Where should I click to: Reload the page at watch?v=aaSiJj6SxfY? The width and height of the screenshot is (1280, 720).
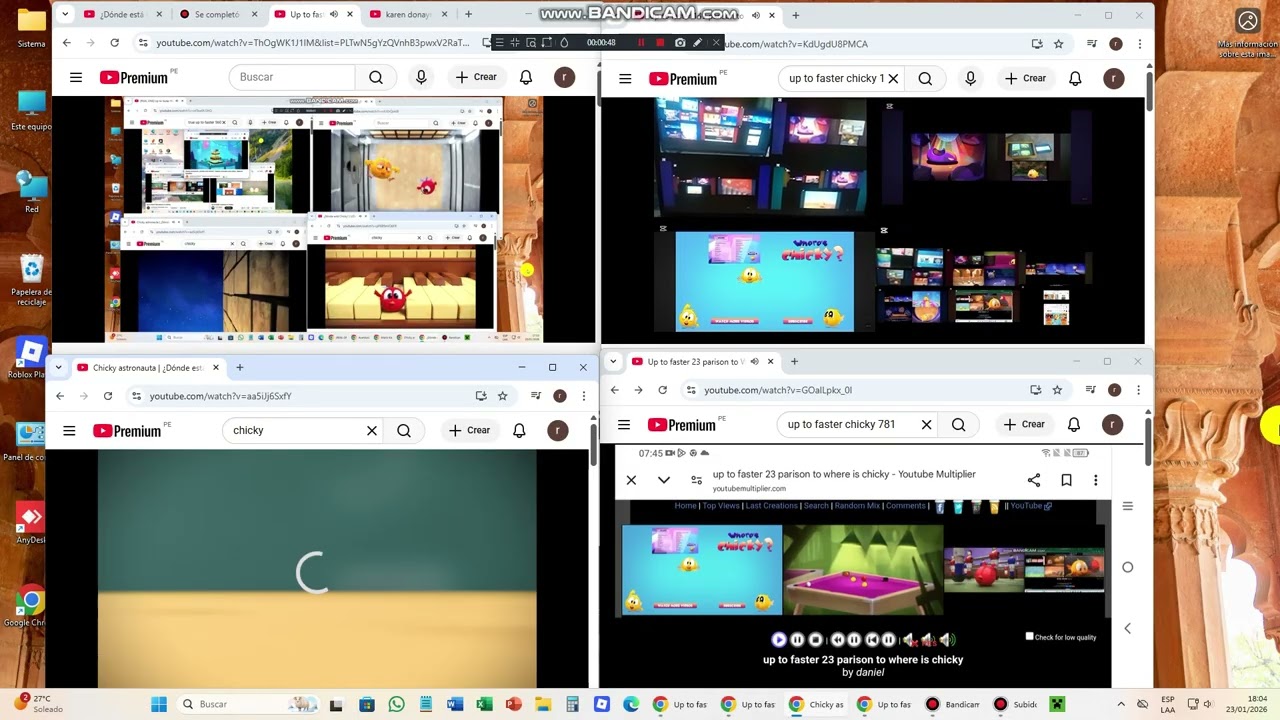click(108, 396)
